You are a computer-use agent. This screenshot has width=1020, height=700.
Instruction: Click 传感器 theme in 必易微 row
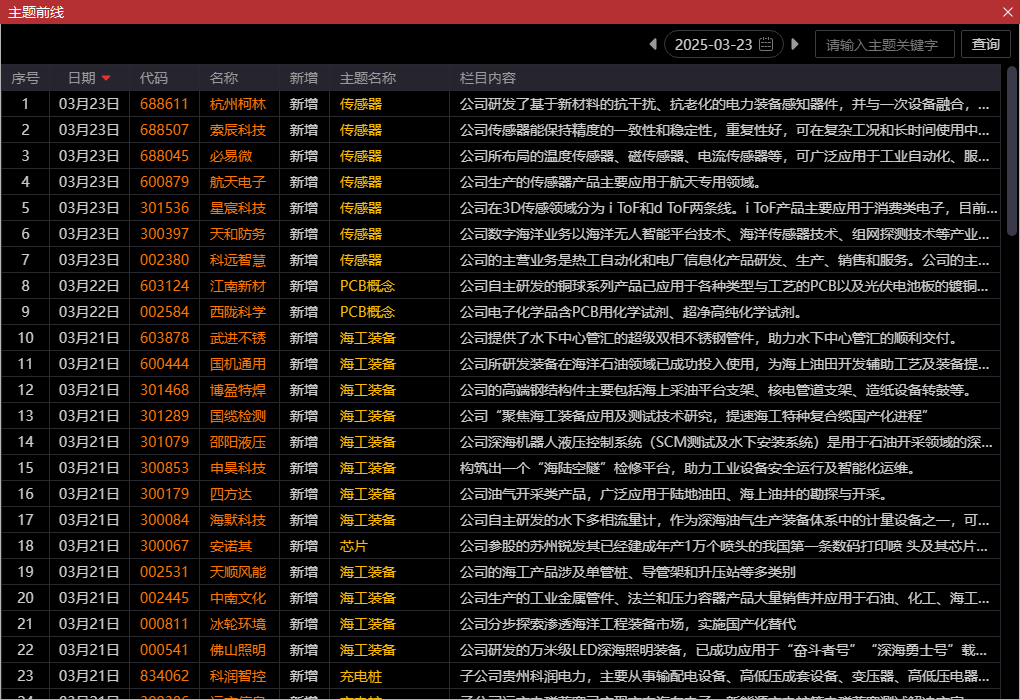360,156
